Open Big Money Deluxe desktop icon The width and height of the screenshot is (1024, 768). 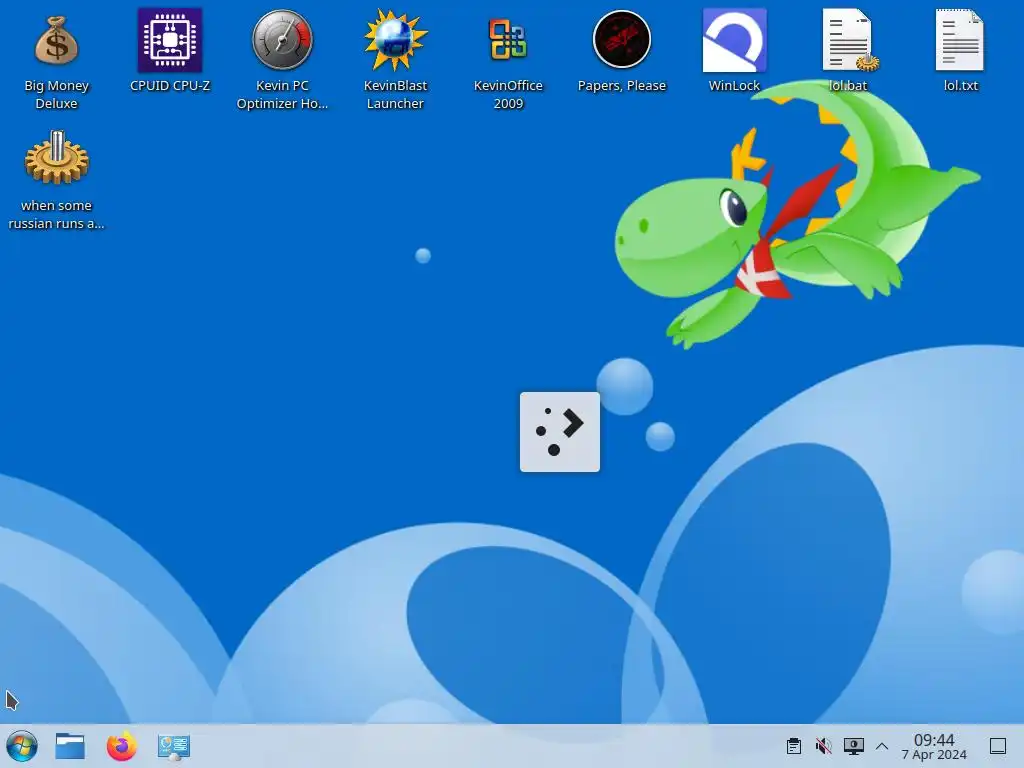coord(56,41)
